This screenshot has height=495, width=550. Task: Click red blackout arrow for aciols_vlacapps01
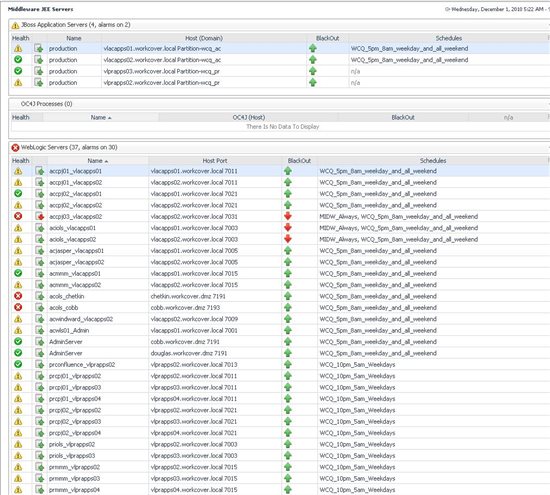(288, 228)
